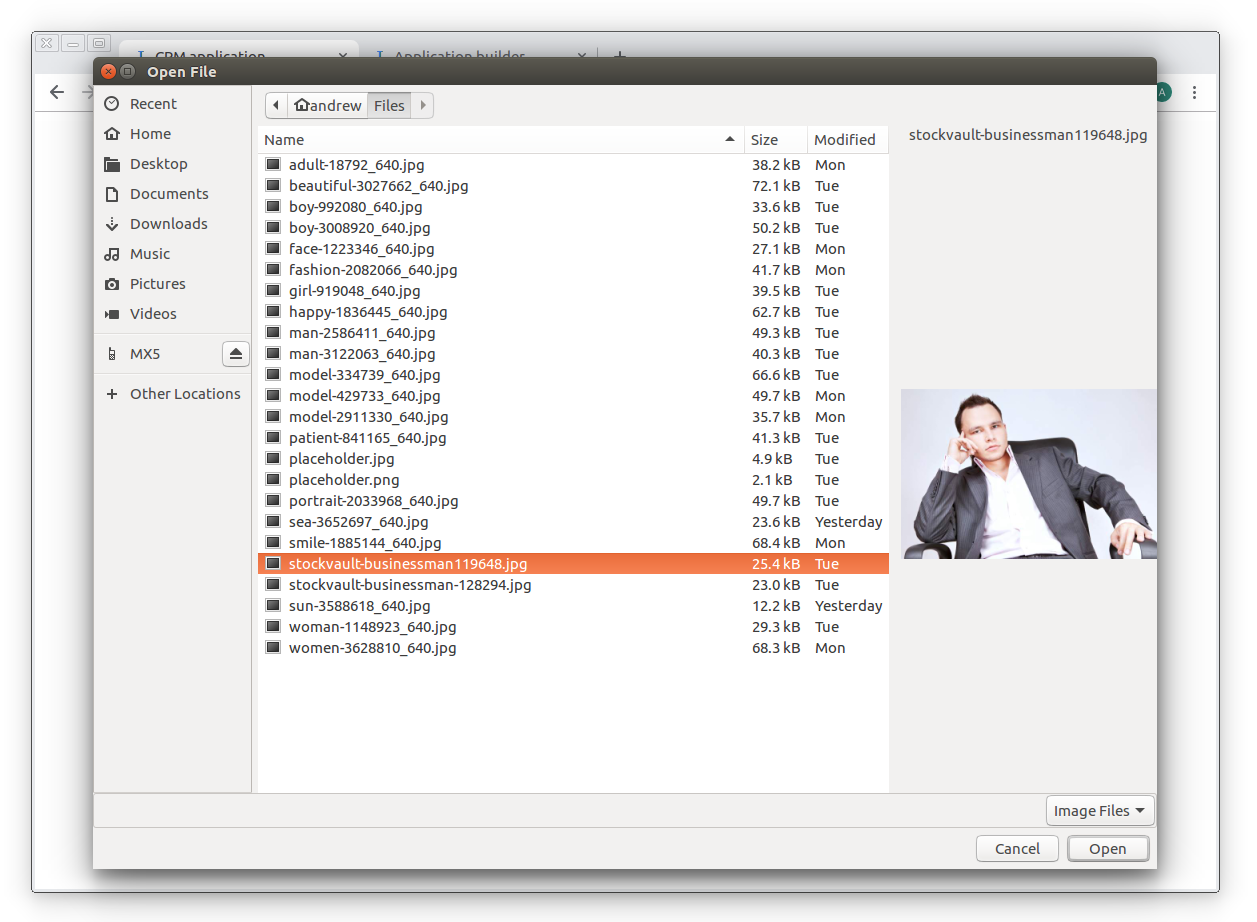
Task: Click the left arrow in path bar
Action: click(x=276, y=105)
